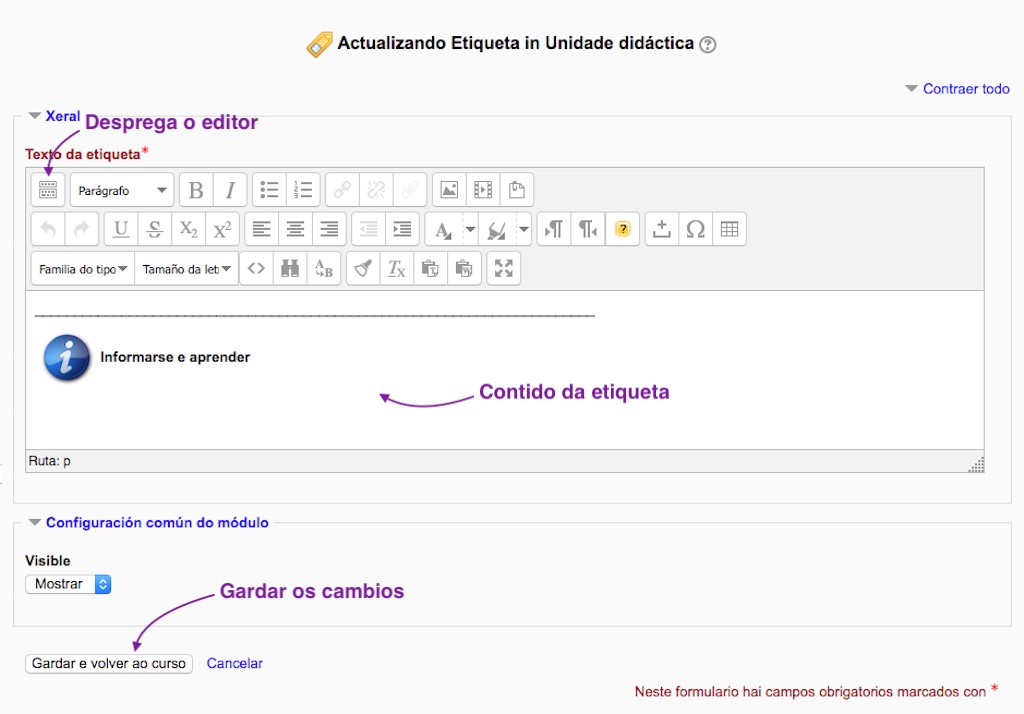Screen dimensions: 1024x714
Task: Open the Parágrafo format dropdown
Action: pos(122,190)
